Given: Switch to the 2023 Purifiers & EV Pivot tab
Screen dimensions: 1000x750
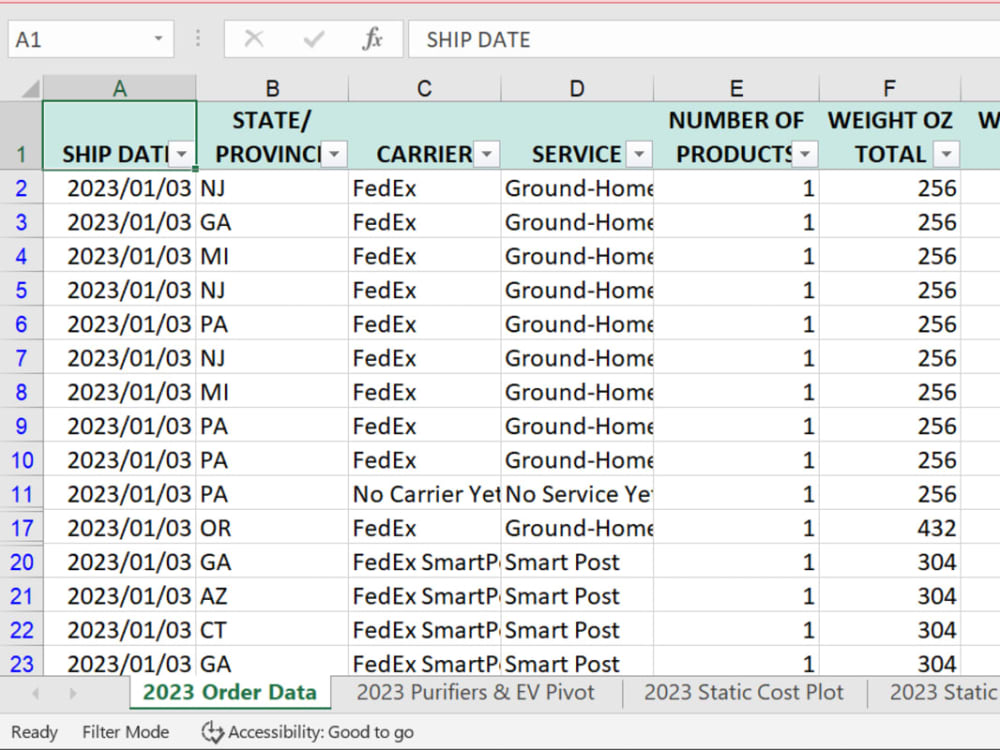Looking at the screenshot, I should click(x=477, y=692).
